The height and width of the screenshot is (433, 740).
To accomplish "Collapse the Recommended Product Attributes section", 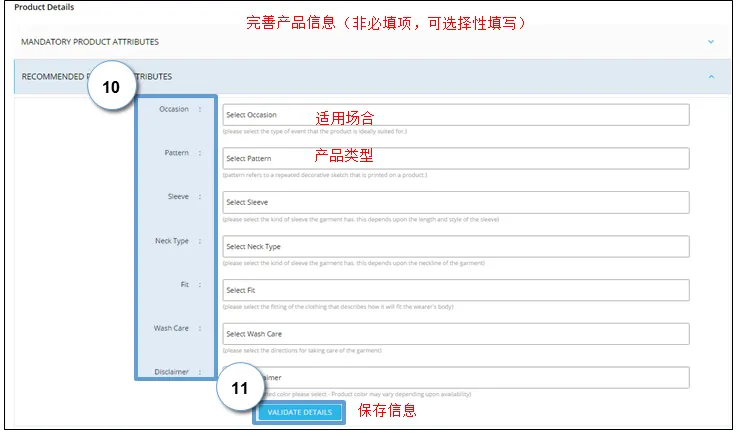I will point(372,76).
